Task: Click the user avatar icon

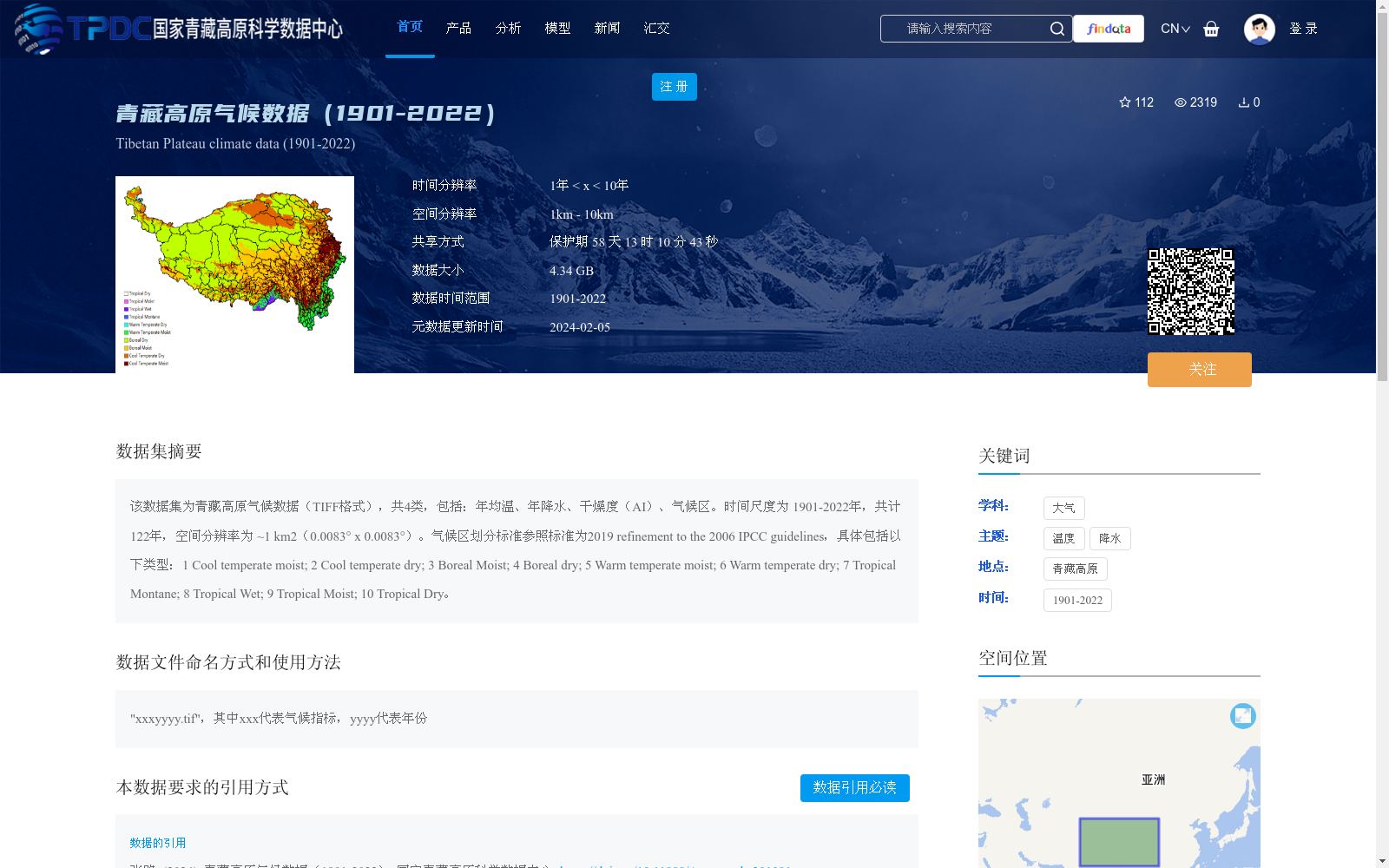Action: point(1259,29)
